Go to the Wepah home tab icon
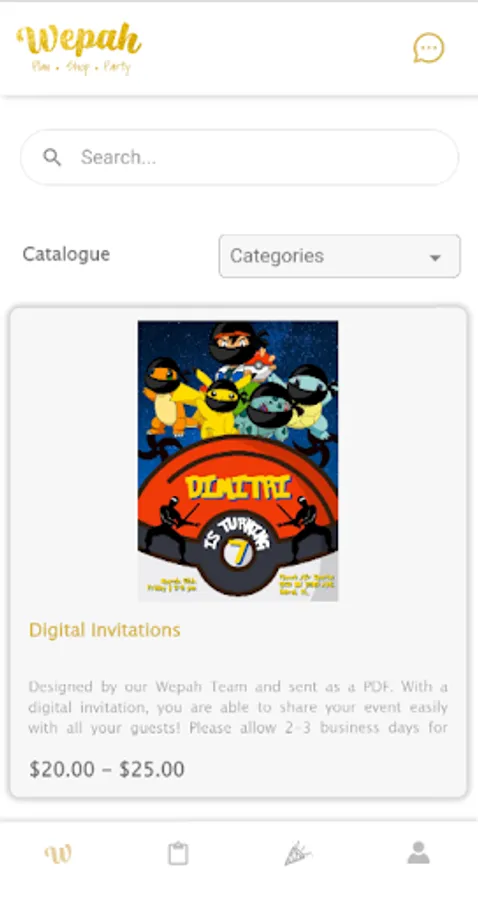This screenshot has height=900, width=478. pyautogui.click(x=59, y=854)
